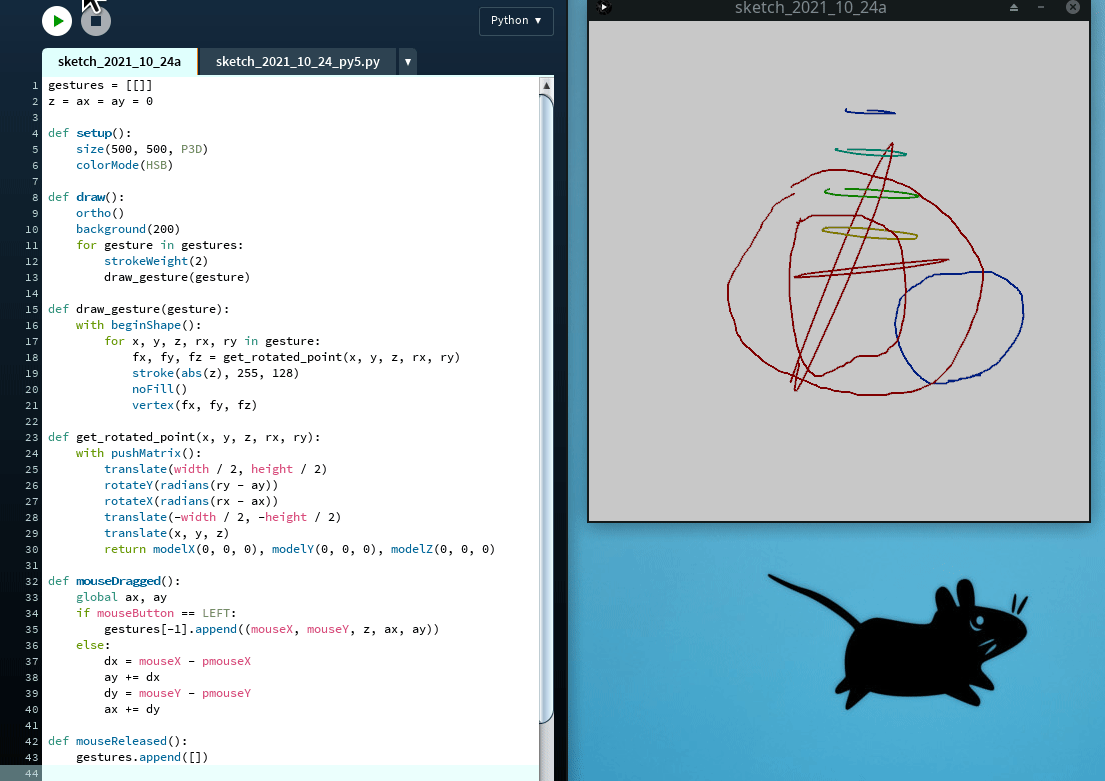Screen dimensions: 1105x781
Task: Place the cursor on empty line 44
Action: (x=290, y=773)
